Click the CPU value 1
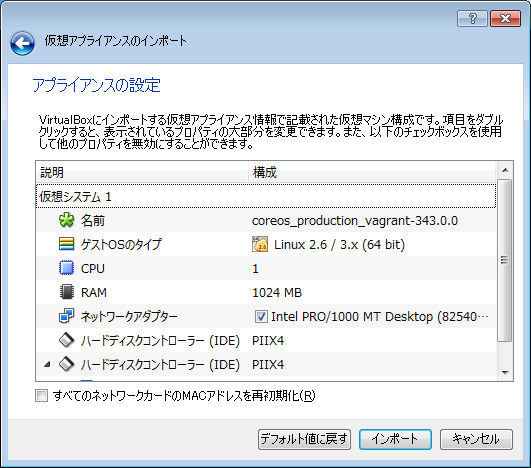This screenshot has width=531, height=468. pos(255,269)
